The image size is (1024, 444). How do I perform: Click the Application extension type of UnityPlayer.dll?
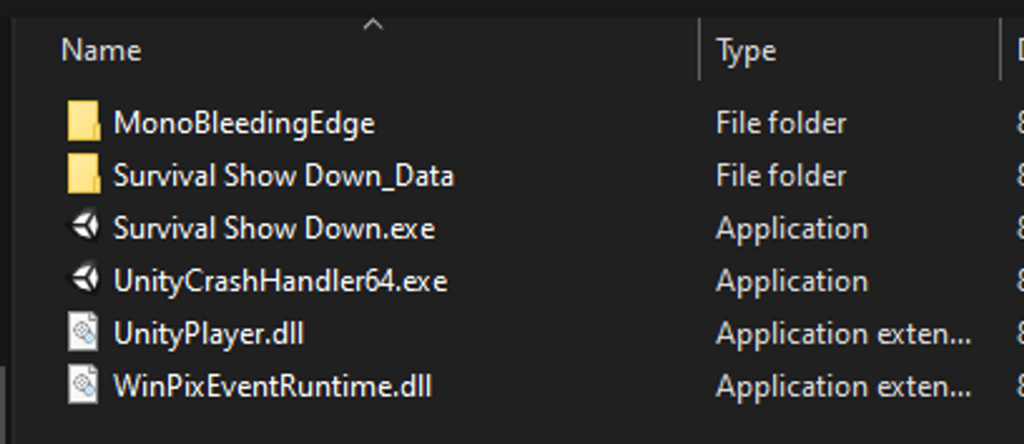(x=843, y=333)
